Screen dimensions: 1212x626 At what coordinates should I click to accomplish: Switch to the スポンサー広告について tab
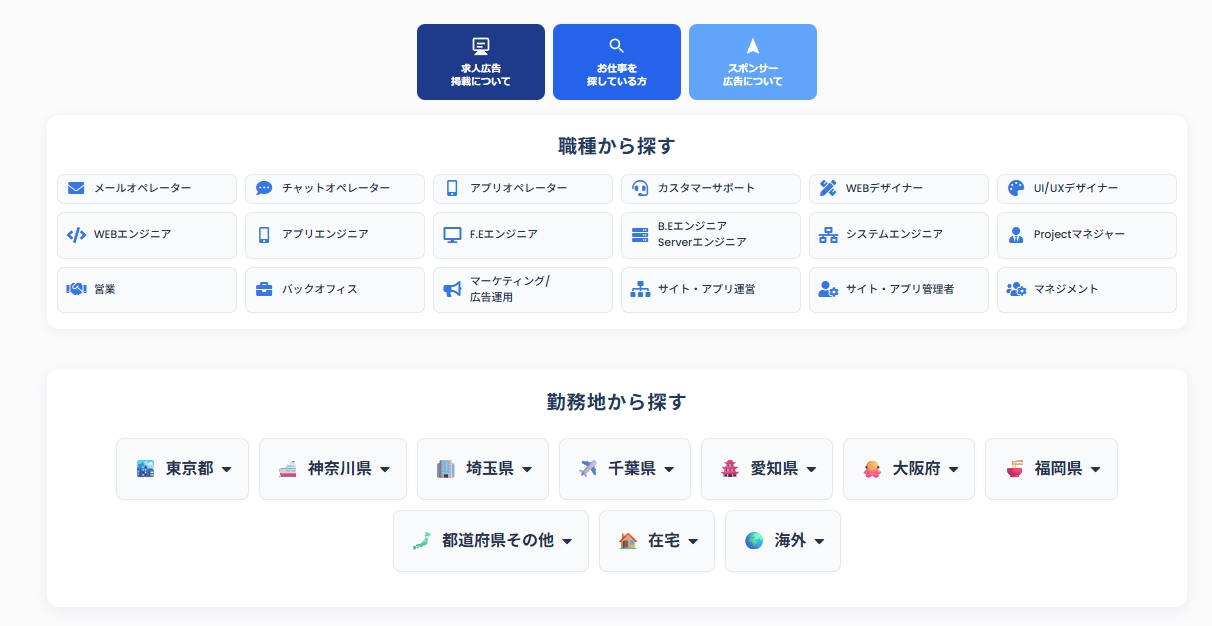[752, 62]
